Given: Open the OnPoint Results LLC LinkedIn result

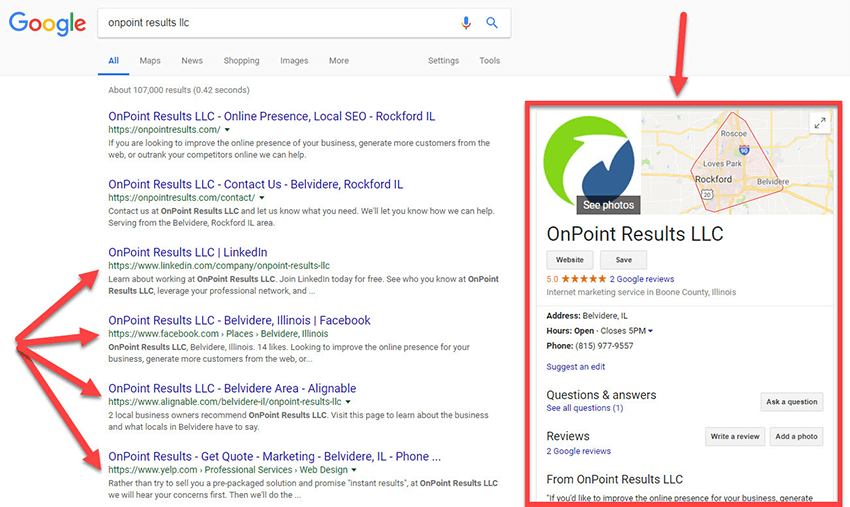Looking at the screenshot, I should (x=188, y=252).
